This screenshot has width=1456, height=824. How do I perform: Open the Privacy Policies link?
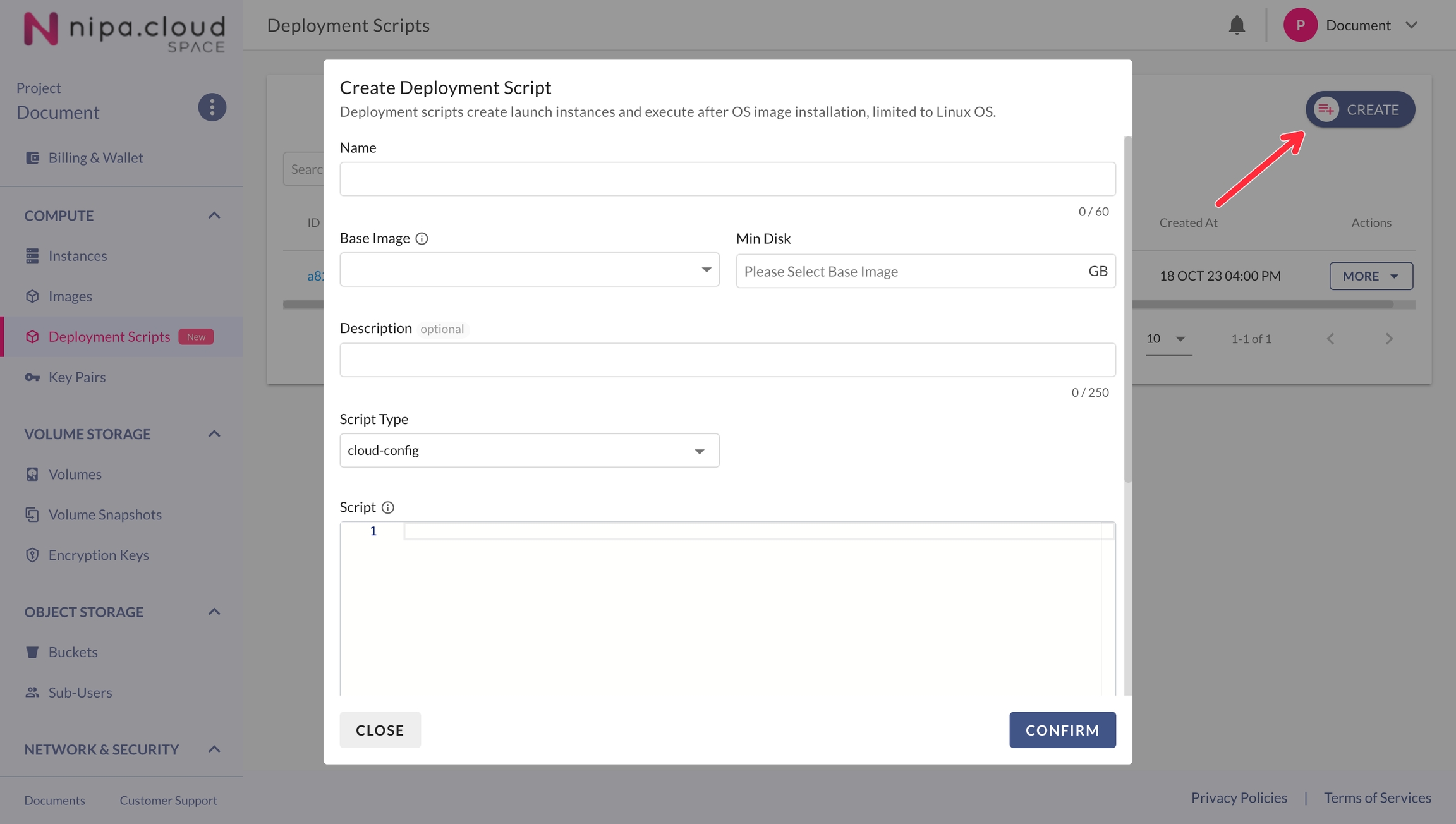[x=1239, y=798]
